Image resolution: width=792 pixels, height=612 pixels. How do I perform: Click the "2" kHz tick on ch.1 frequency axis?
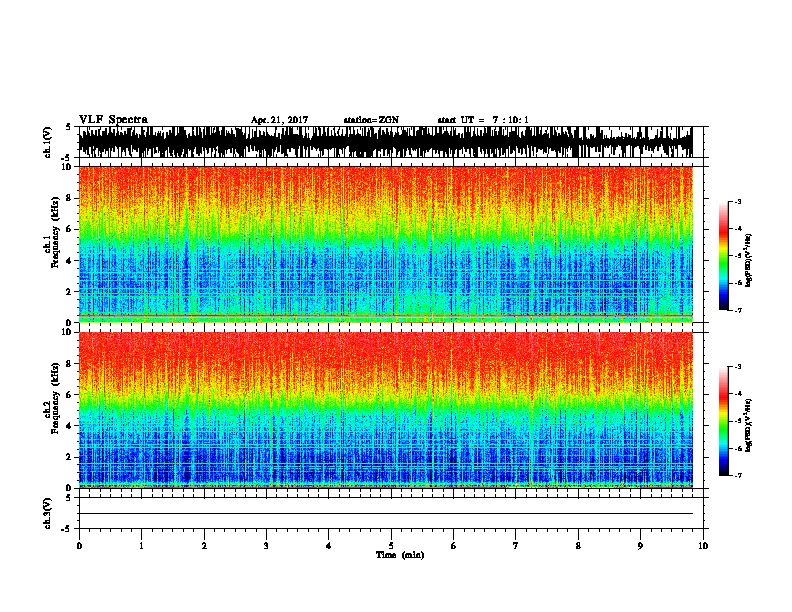(69, 291)
